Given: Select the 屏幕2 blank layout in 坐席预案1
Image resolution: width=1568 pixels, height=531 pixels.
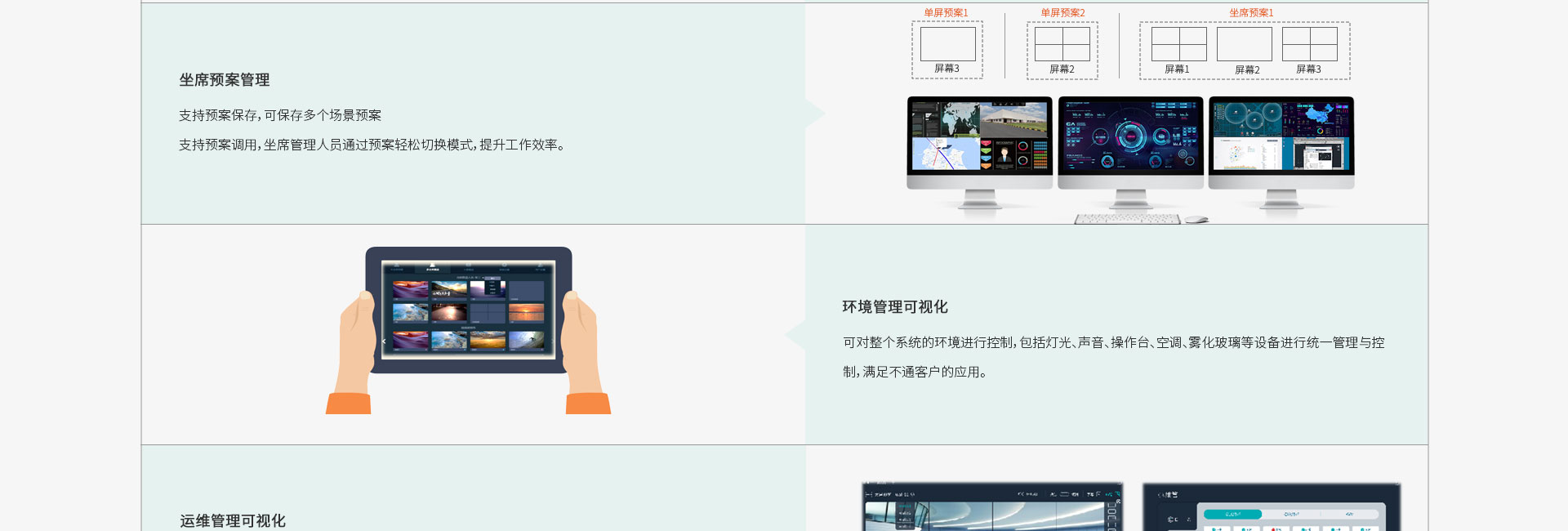Looking at the screenshot, I should (1244, 44).
